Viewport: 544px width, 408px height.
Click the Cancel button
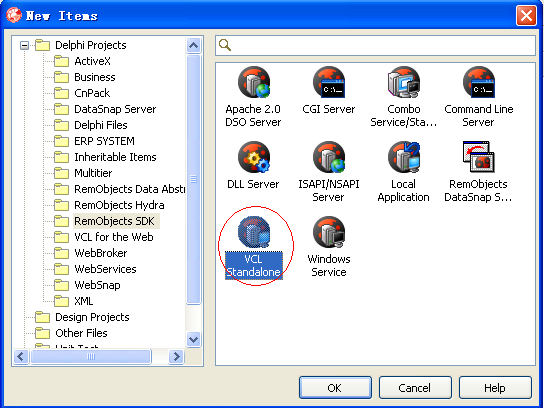pyautogui.click(x=415, y=388)
